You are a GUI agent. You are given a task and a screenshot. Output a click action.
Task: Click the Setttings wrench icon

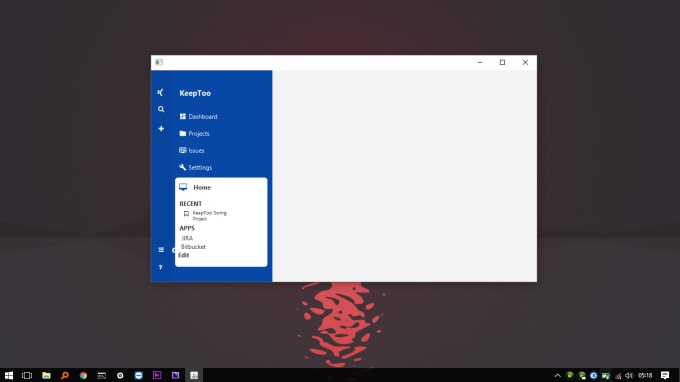click(183, 167)
